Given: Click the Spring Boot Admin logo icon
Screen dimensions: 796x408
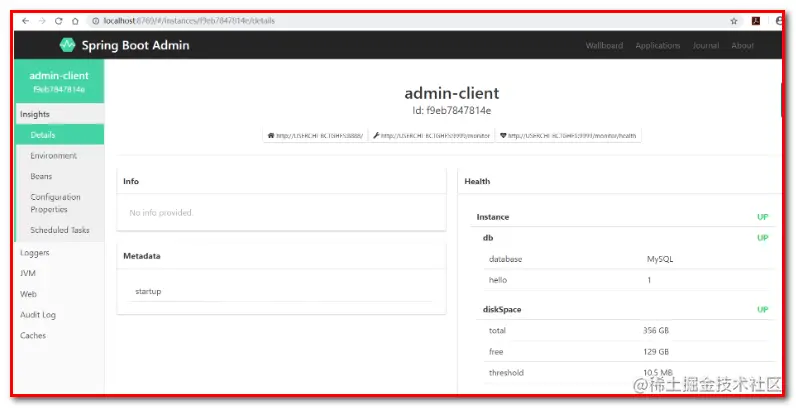Looking at the screenshot, I should click(x=67, y=45).
